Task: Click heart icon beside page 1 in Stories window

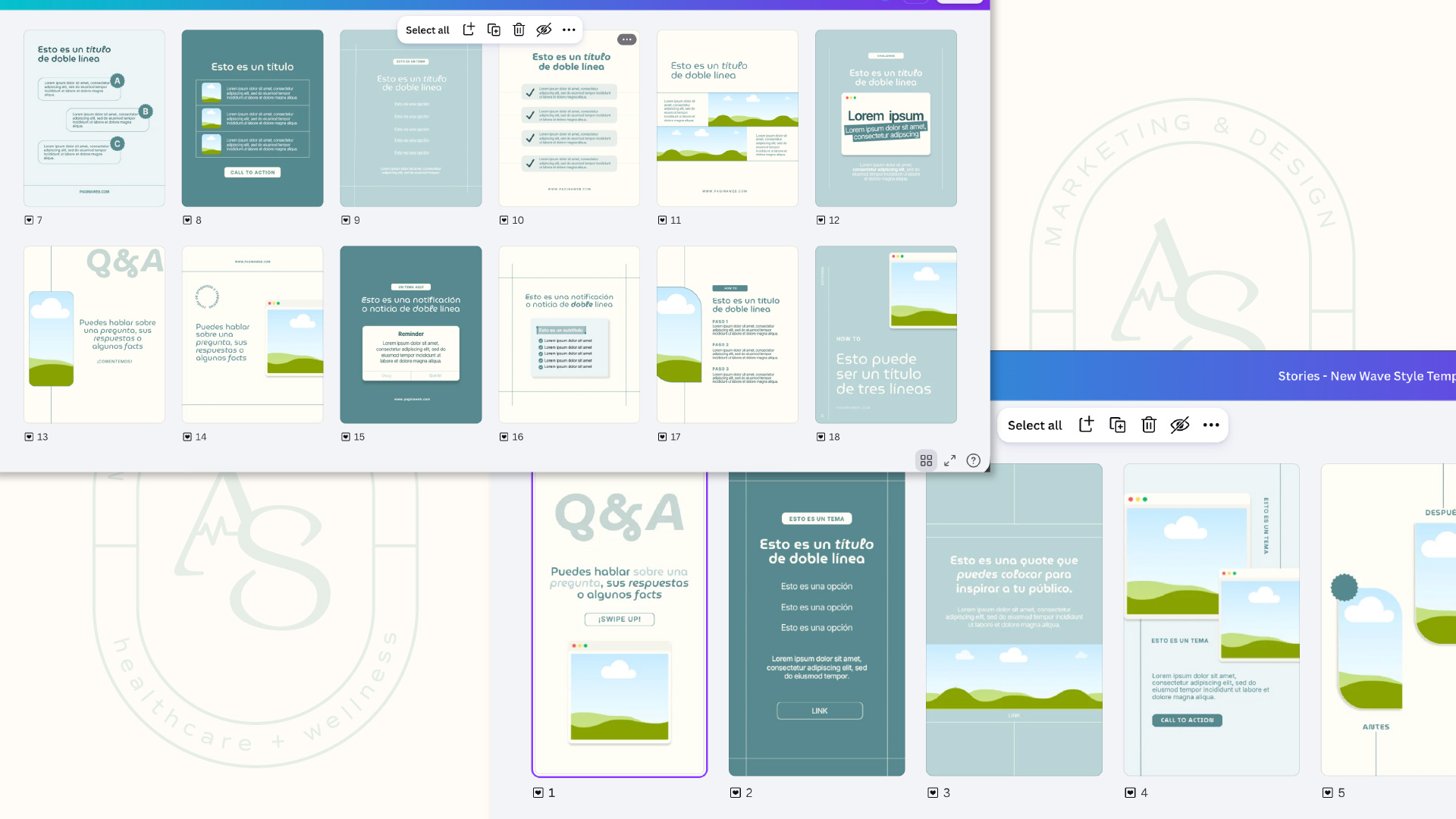Action: 538,792
